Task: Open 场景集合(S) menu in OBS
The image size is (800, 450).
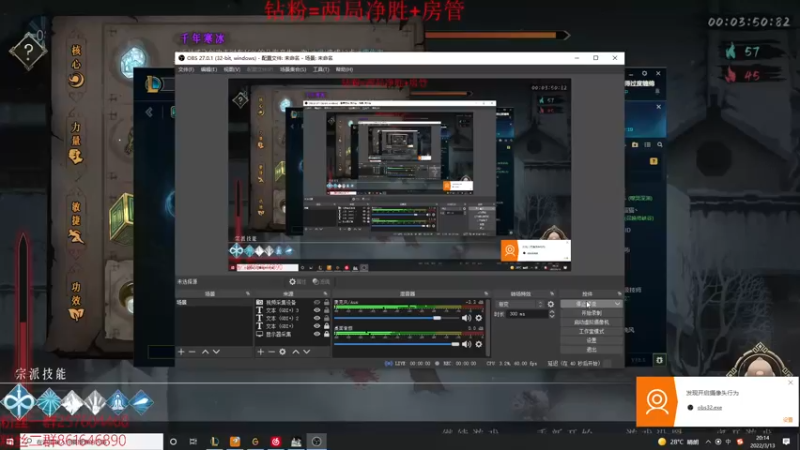Action: (293, 69)
